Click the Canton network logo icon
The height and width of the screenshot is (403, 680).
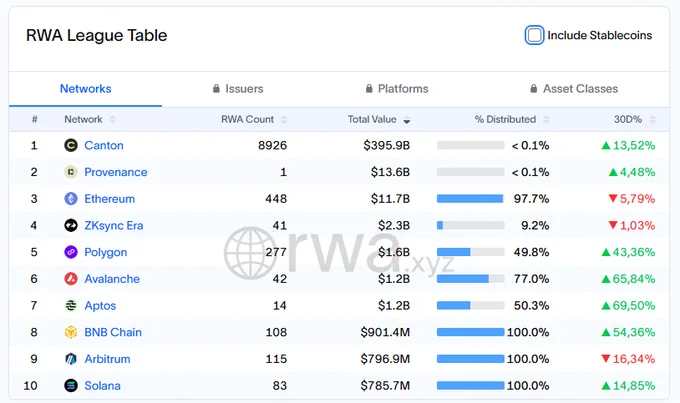[x=71, y=145]
